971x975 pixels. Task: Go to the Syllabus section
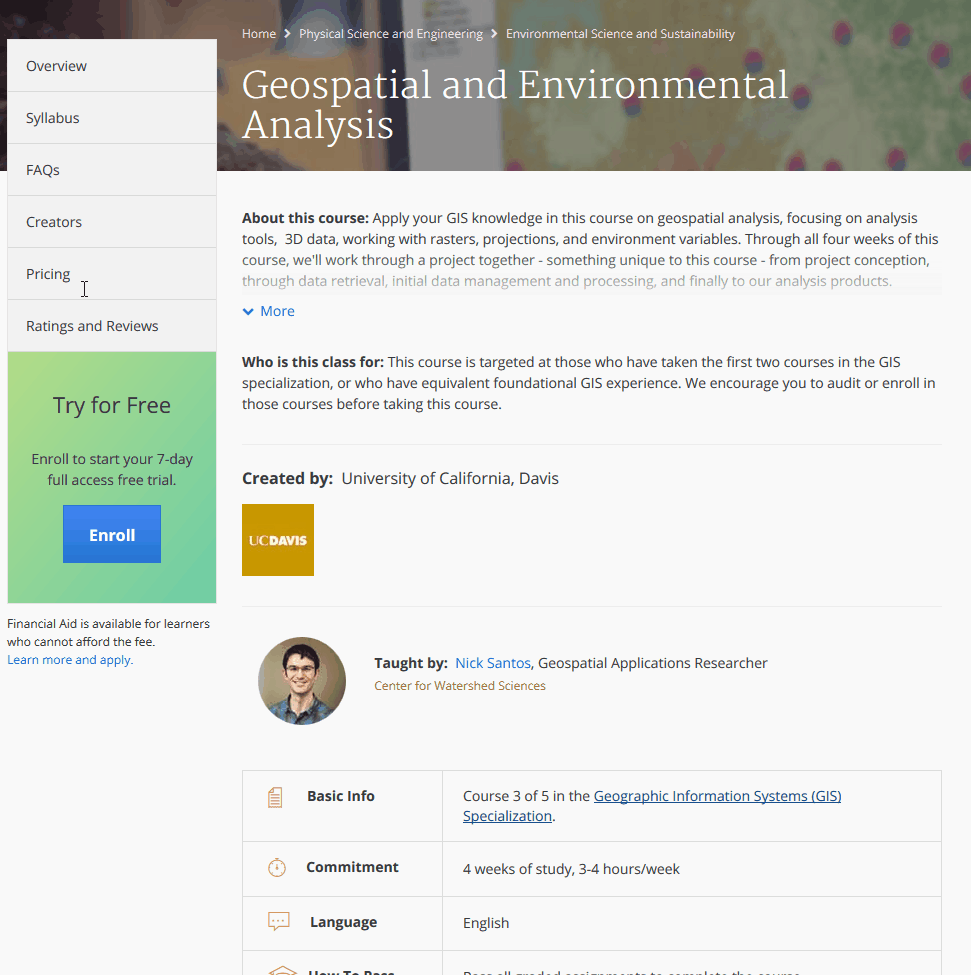(x=112, y=118)
